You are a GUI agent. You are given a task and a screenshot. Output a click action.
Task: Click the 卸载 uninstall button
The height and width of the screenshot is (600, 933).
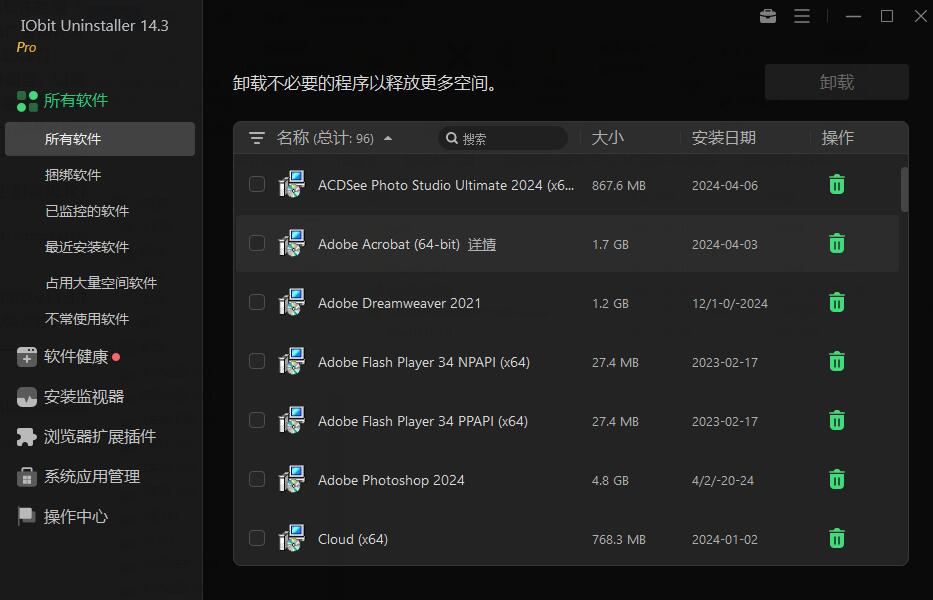pos(837,82)
